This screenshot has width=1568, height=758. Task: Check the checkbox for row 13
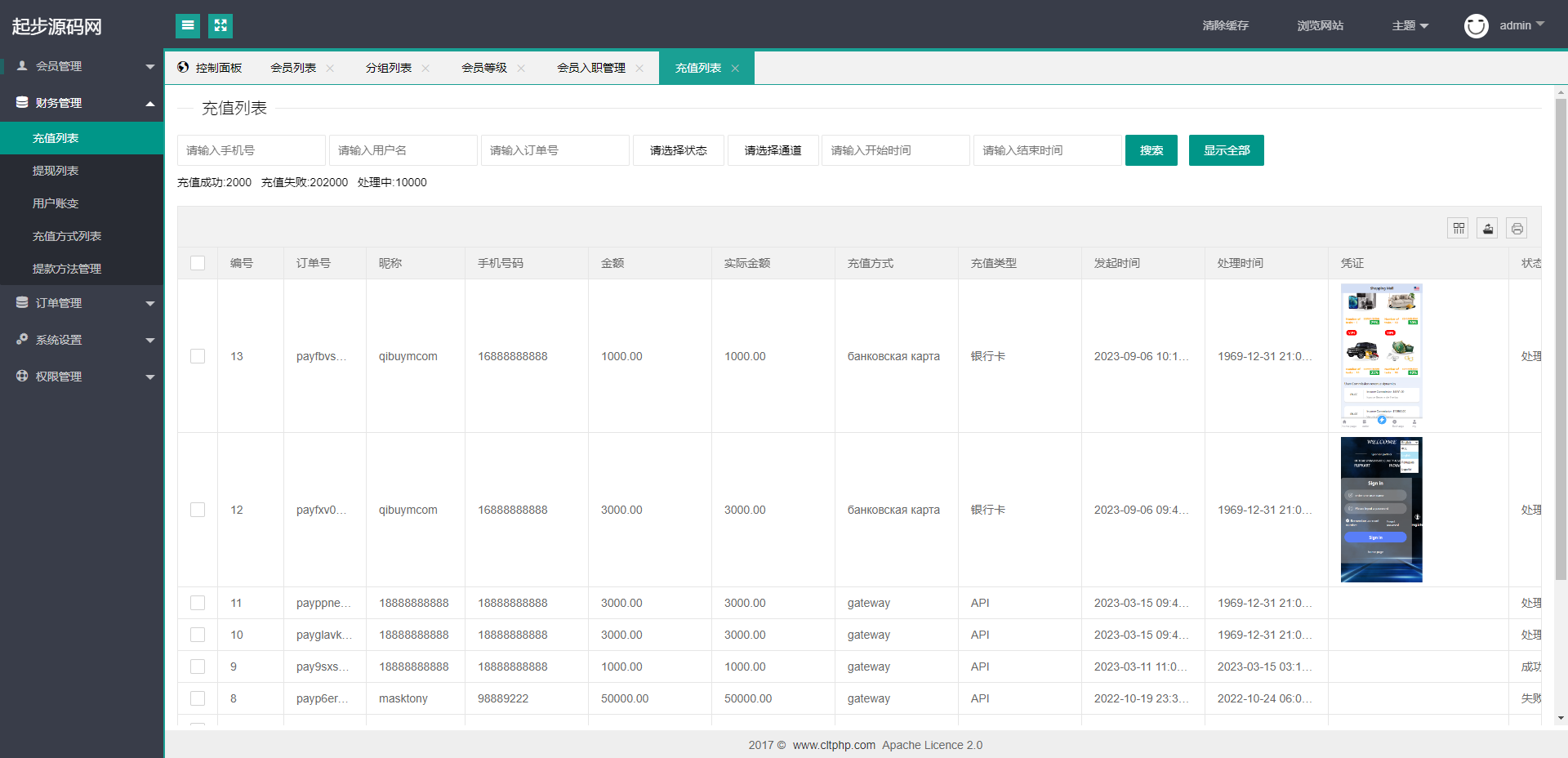pos(198,356)
